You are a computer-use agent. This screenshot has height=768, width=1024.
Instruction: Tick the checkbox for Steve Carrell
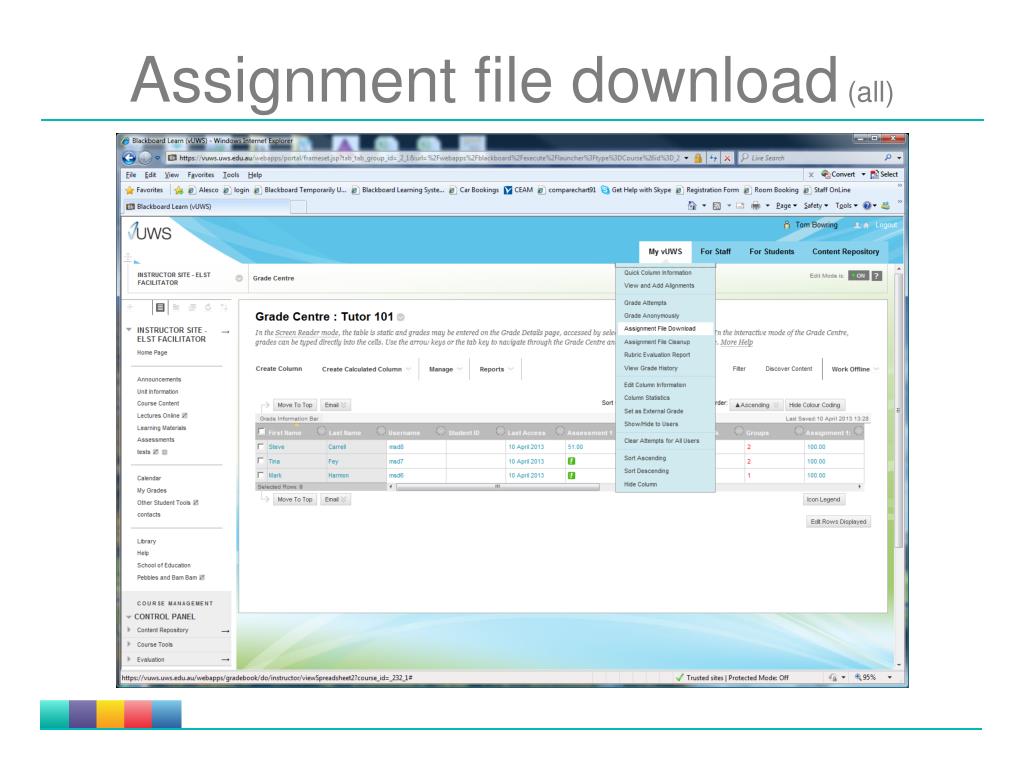[261, 447]
